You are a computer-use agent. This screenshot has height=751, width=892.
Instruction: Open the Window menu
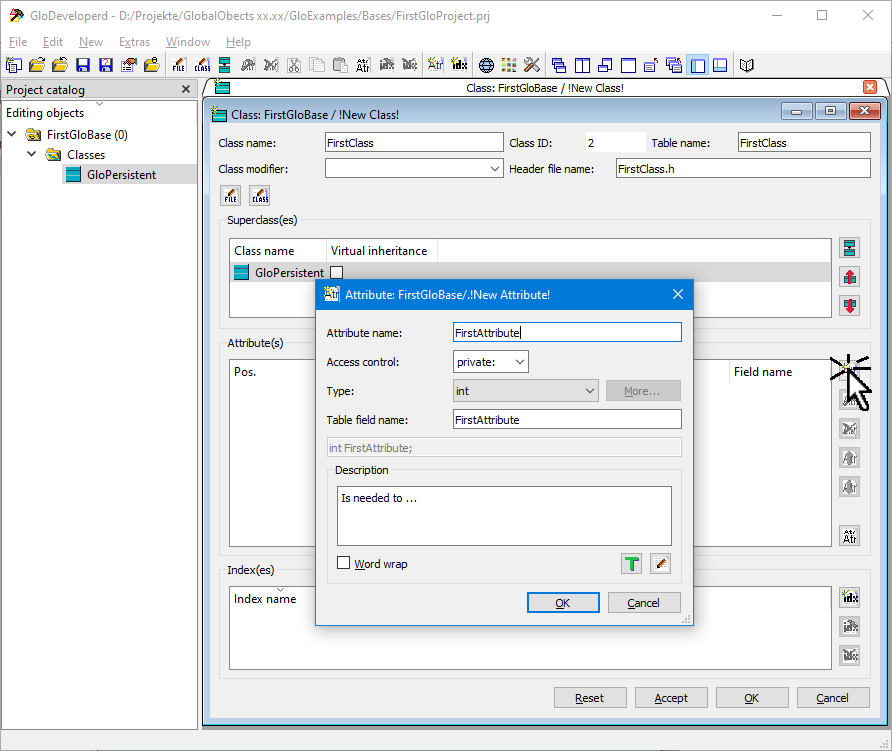[187, 42]
